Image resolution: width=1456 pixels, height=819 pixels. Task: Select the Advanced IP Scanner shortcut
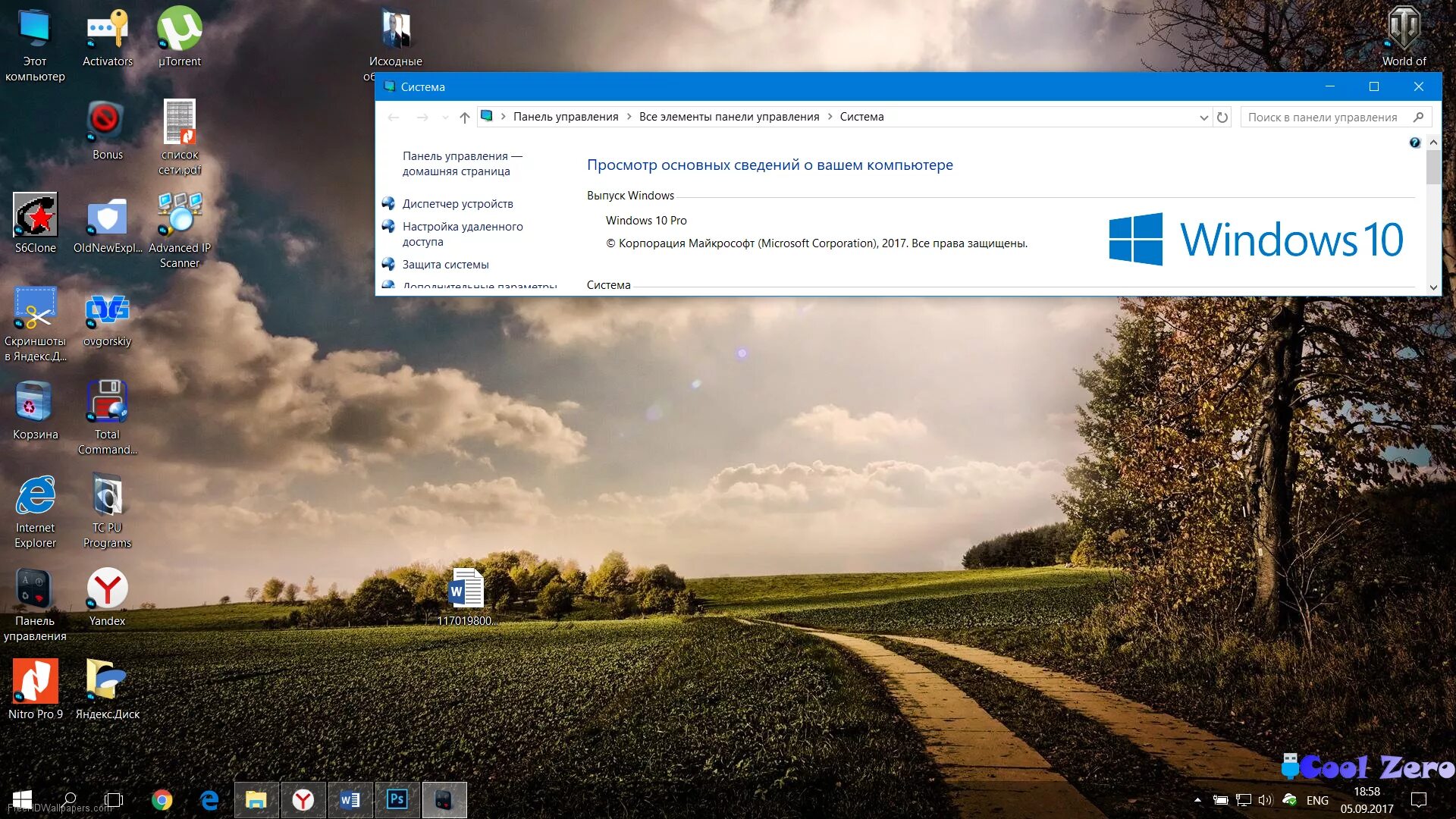tap(180, 215)
